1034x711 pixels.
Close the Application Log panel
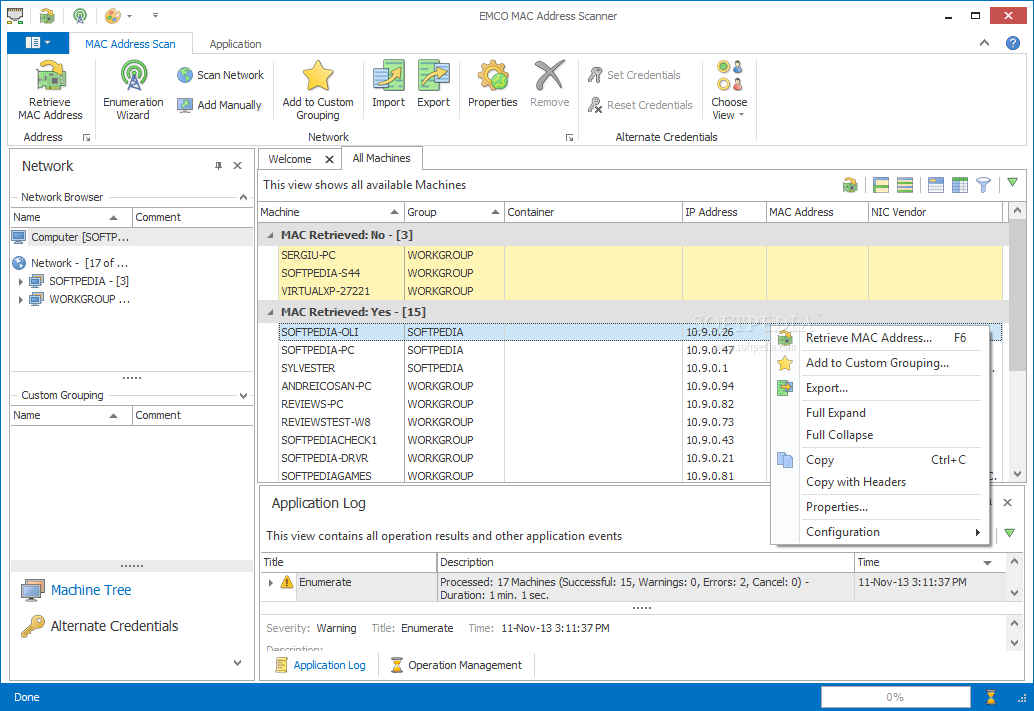click(x=1008, y=503)
